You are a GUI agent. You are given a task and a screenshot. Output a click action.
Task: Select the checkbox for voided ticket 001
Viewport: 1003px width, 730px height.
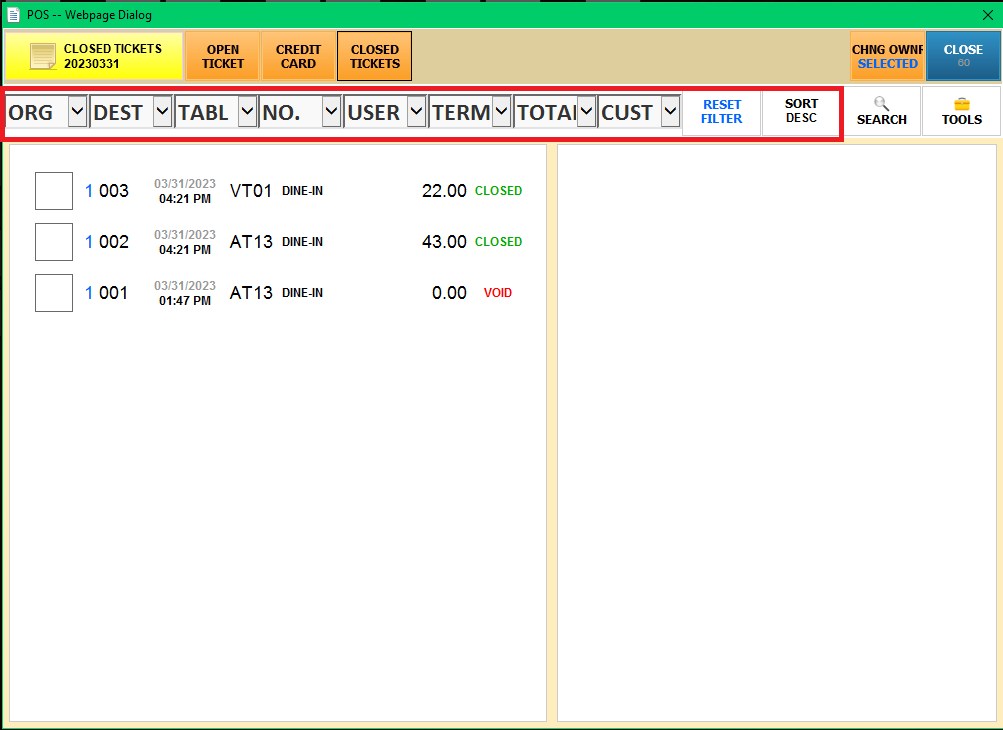pos(54,293)
